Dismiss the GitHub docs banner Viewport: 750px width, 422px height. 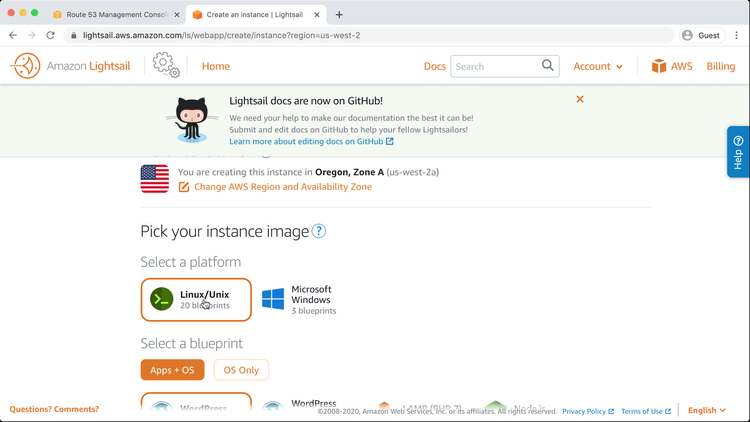point(580,99)
